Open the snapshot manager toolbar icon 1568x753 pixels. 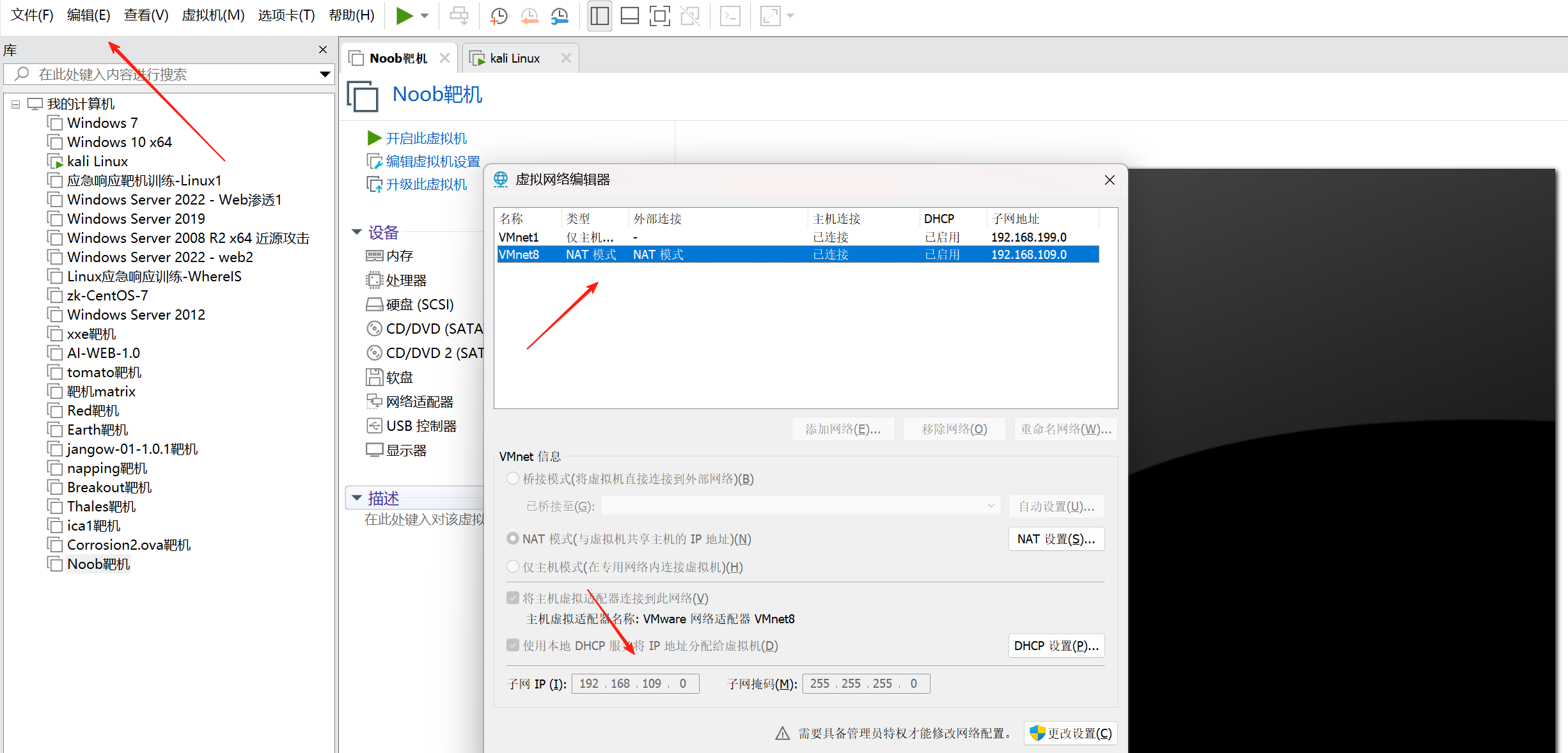click(560, 16)
